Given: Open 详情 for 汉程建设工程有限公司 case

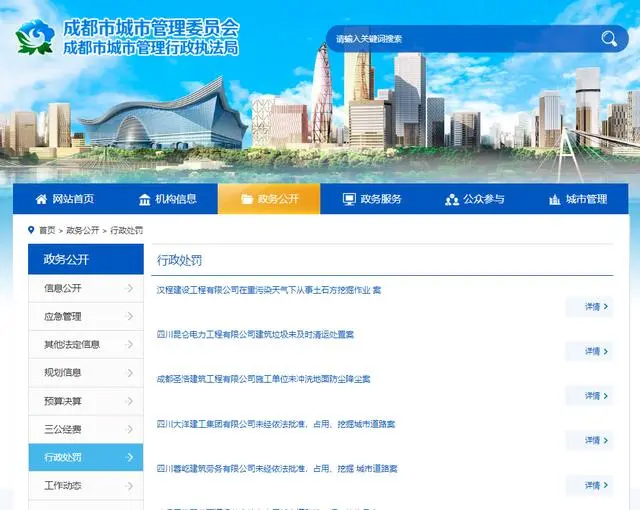Looking at the screenshot, I should 596,307.
